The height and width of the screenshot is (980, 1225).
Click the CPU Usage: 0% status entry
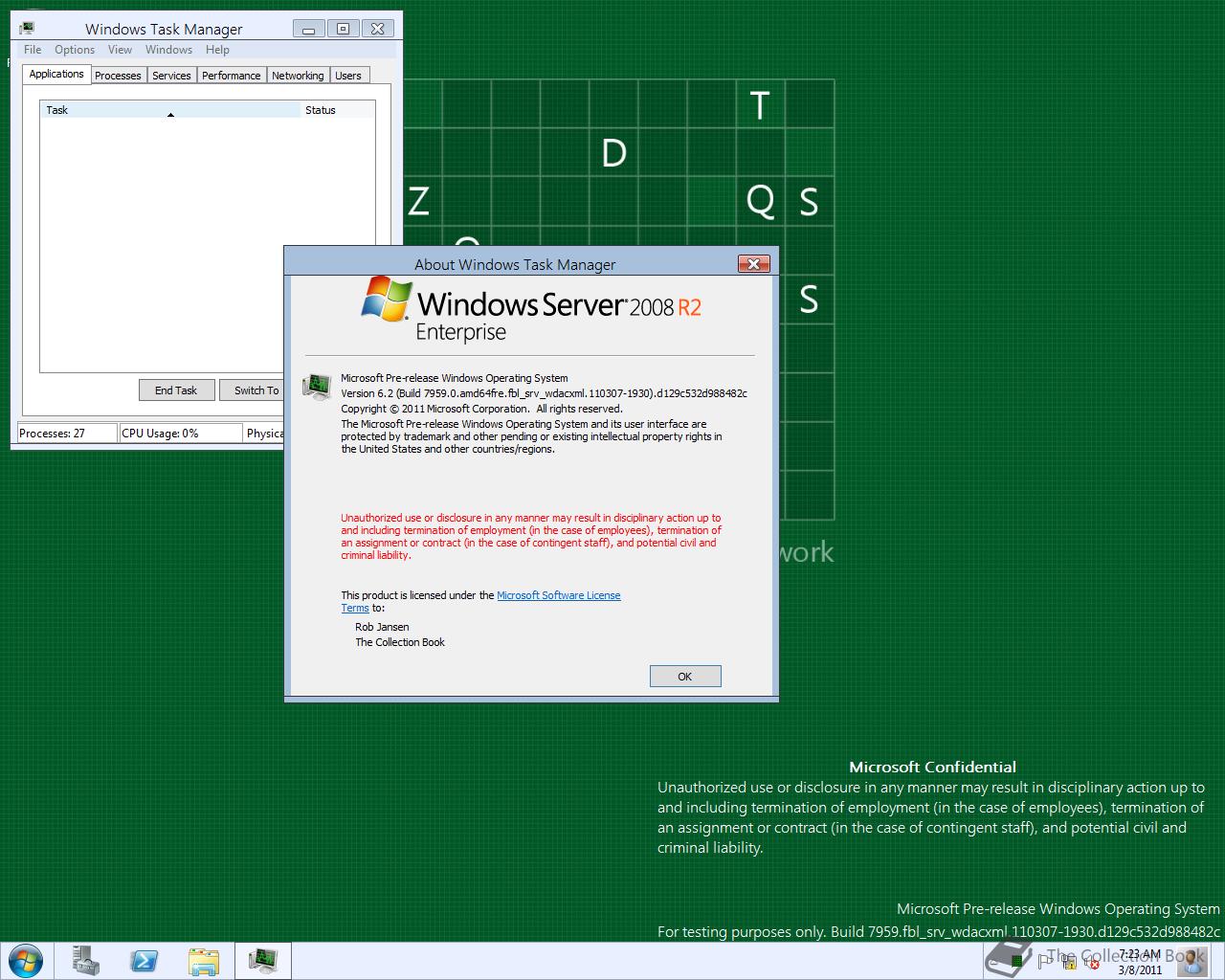180,434
